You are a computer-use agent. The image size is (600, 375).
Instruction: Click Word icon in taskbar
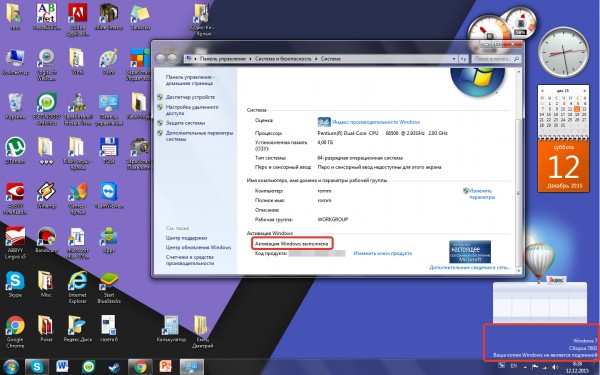[62, 367]
